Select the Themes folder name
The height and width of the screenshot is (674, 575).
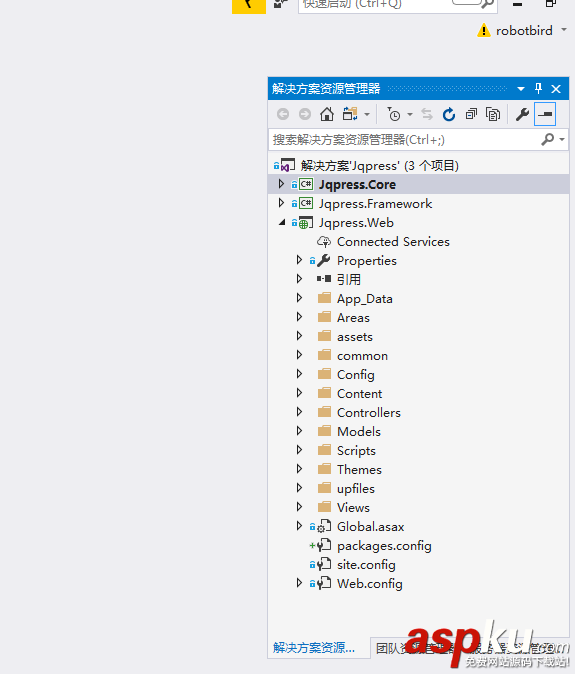[359, 470]
